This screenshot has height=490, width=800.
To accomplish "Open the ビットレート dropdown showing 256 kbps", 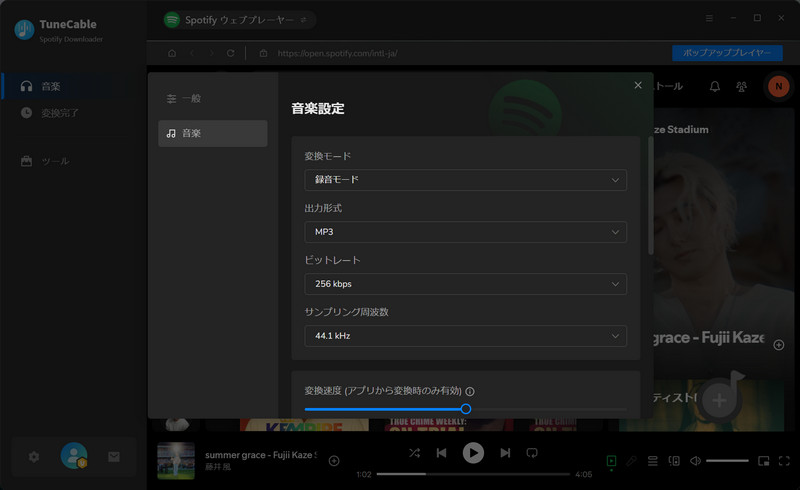I will click(x=465, y=284).
